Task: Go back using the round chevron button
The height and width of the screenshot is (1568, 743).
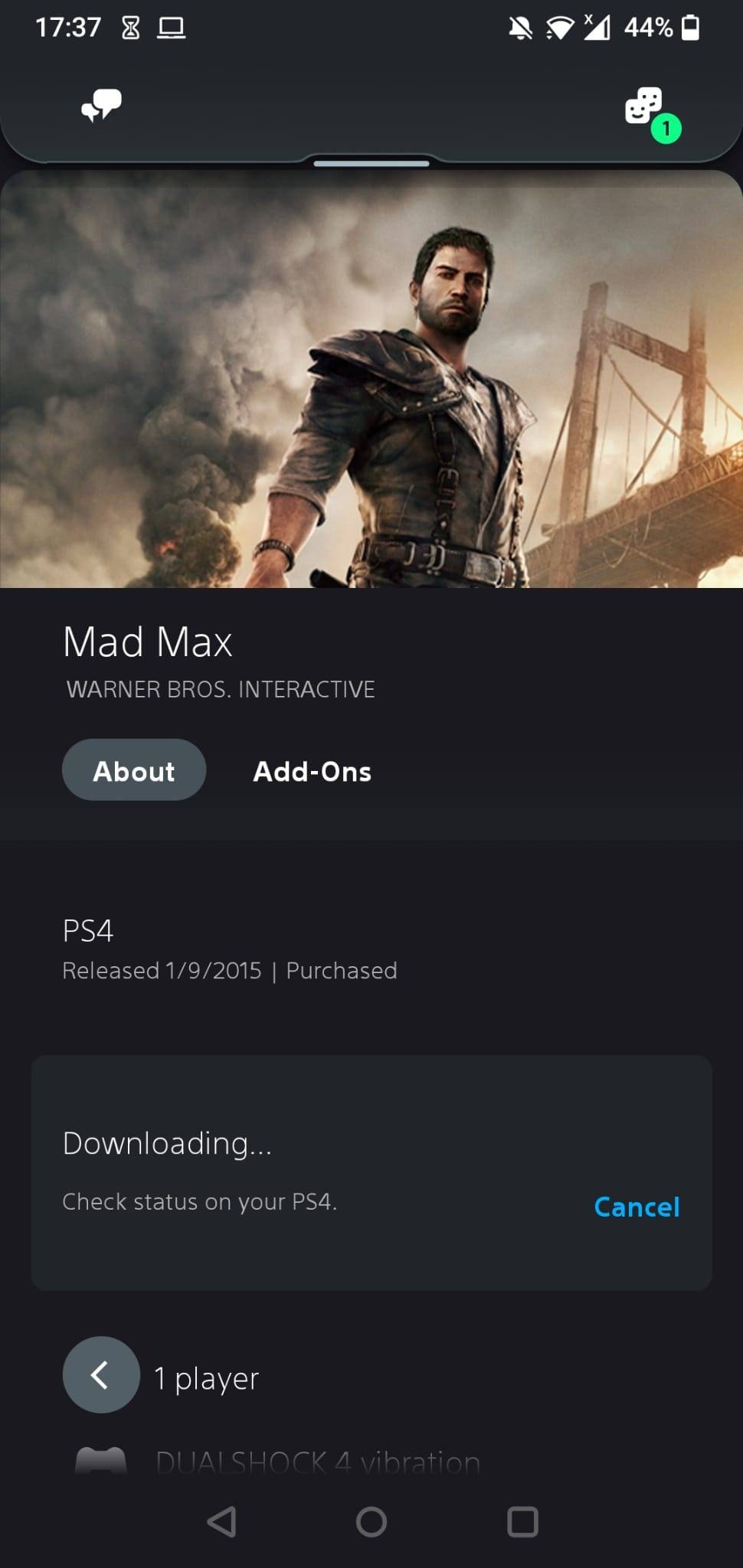Action: point(101,1375)
